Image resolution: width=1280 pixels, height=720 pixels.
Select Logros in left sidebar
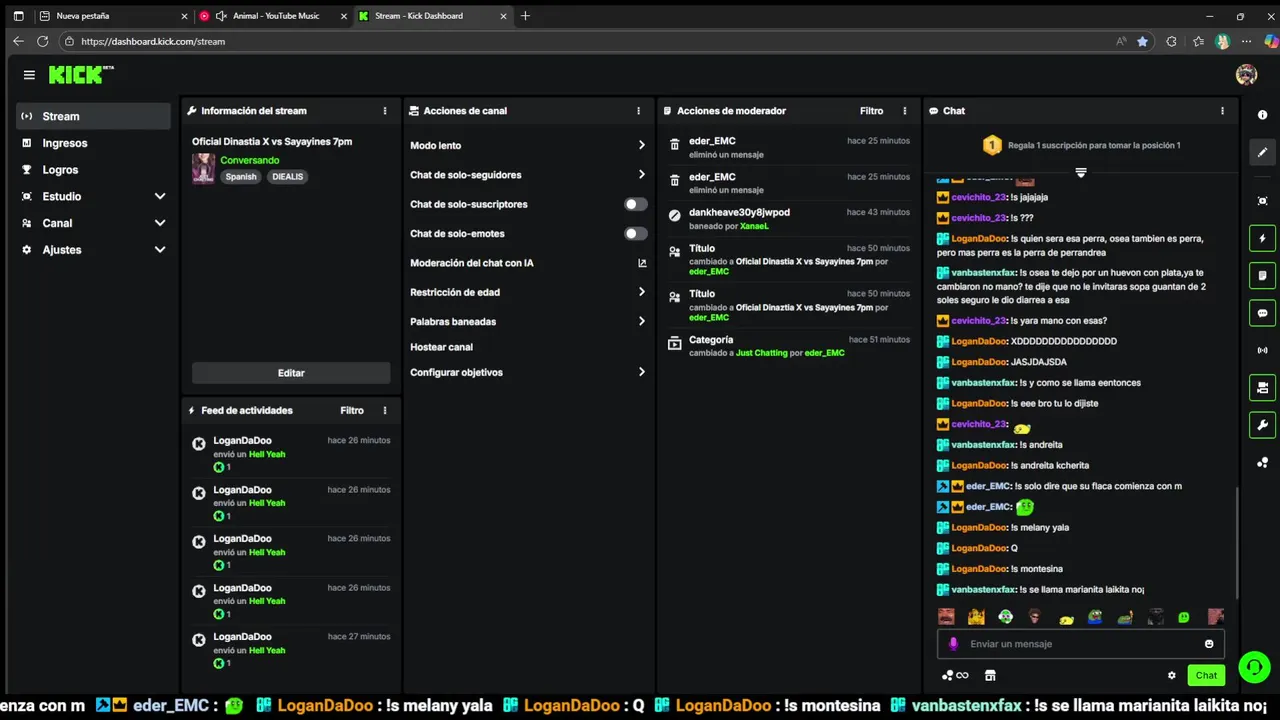pyautogui.click(x=93, y=170)
